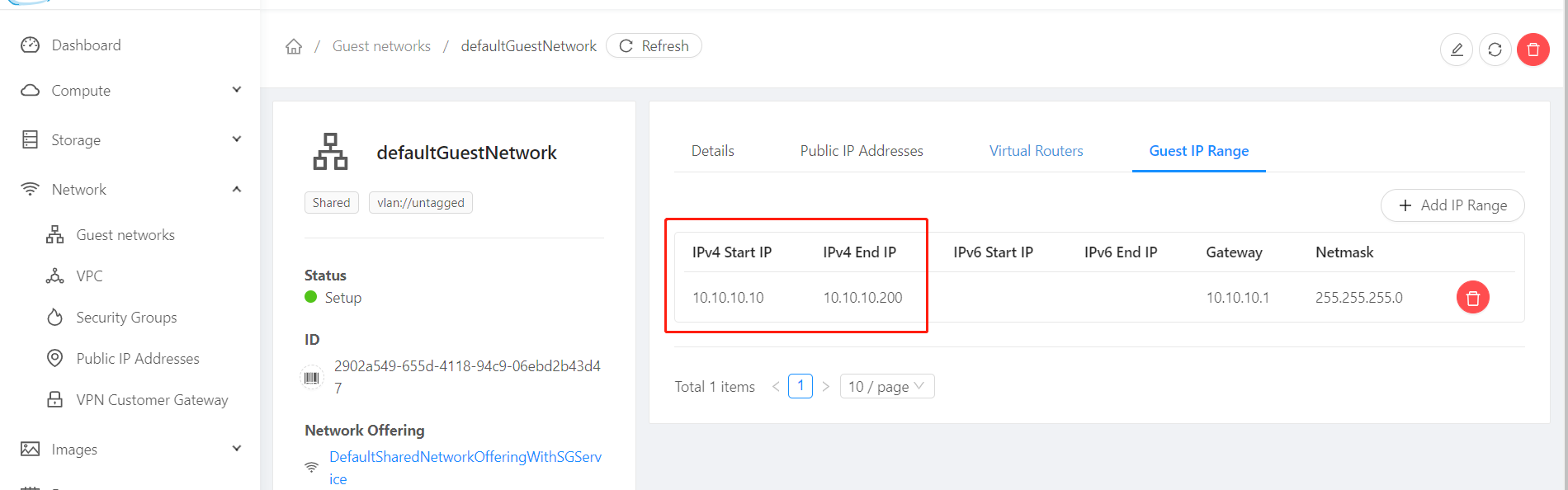Select page 1 in the pagination
1568x490 pixels.
coord(800,385)
